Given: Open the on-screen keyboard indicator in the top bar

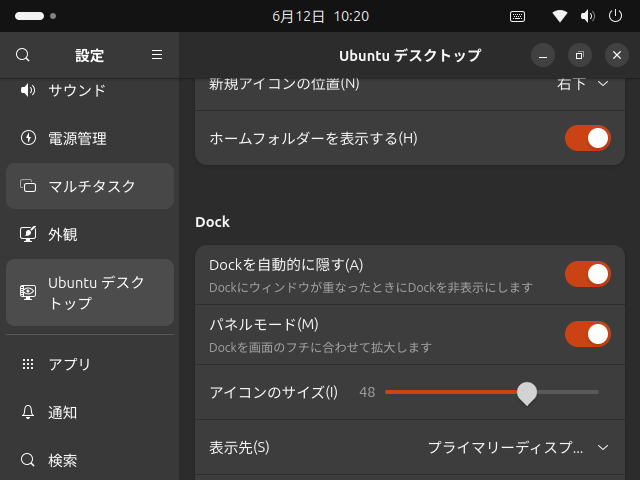Looking at the screenshot, I should click(x=517, y=16).
